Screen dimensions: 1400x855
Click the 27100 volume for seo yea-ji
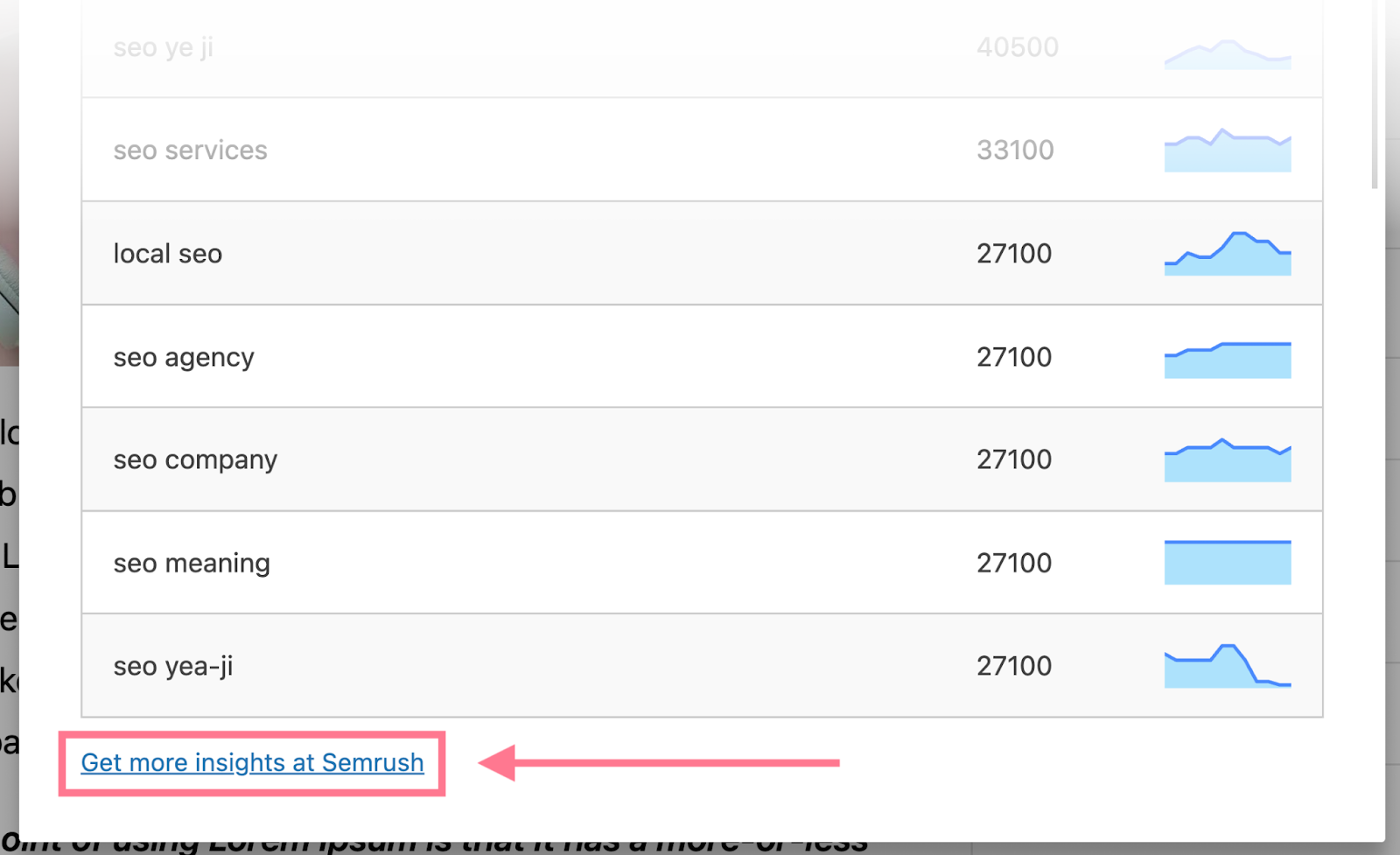click(x=1014, y=666)
